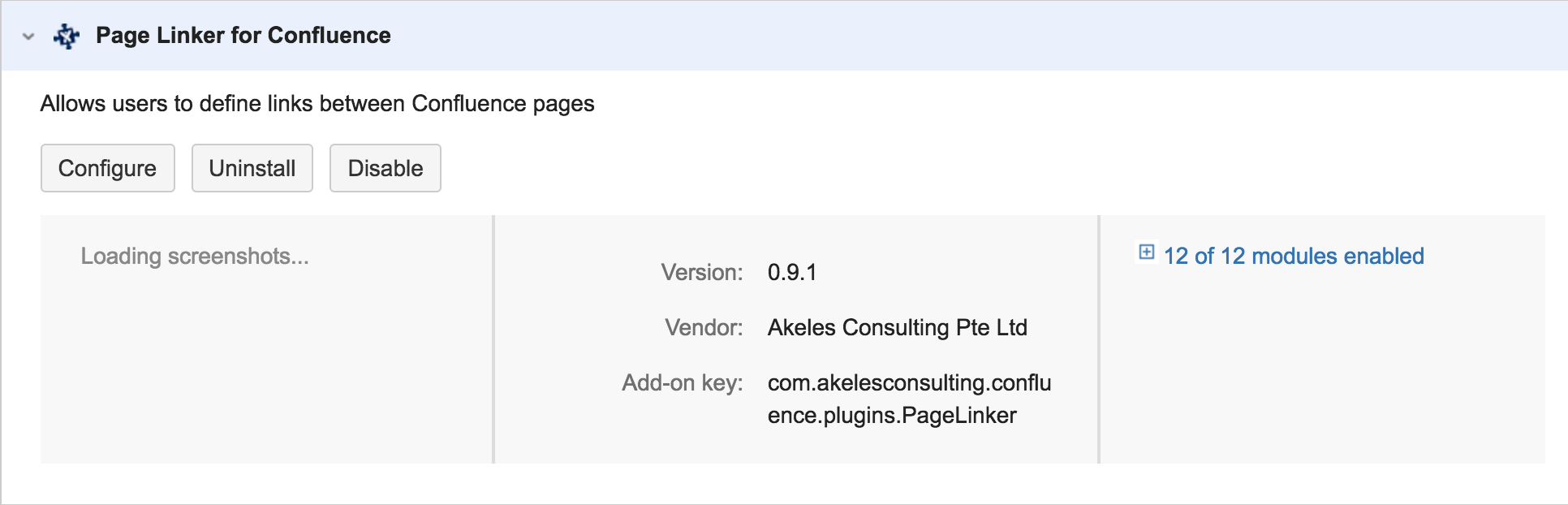Screen dimensions: 1568x505
Task: Click the version number 0.9.1
Action: pos(792,272)
